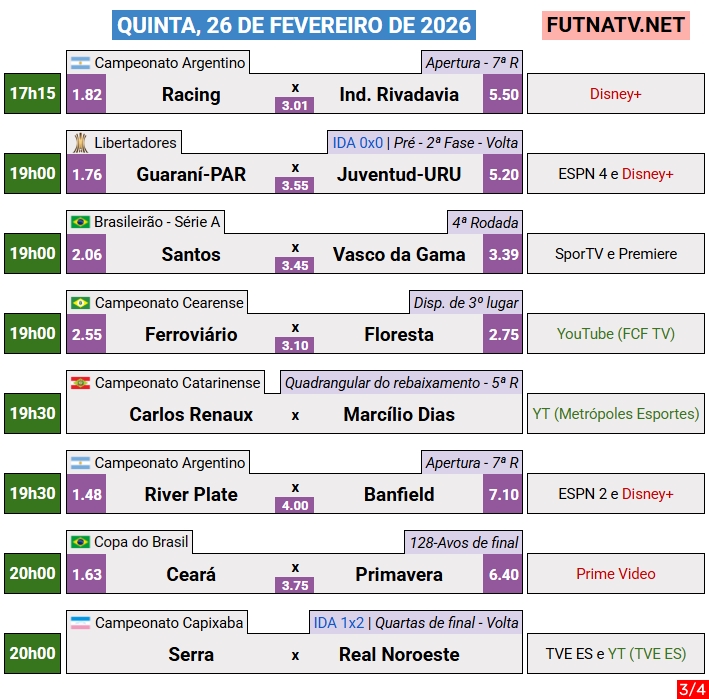Click the Argentina flag beside River Plate match

click(80, 463)
